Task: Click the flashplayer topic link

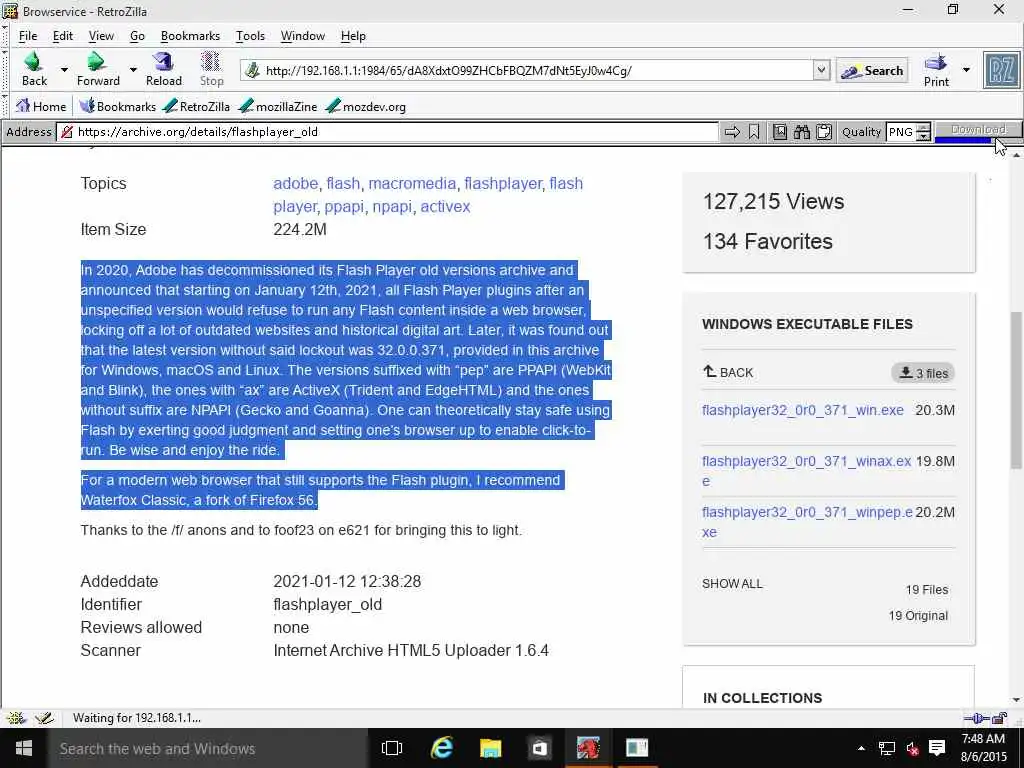Action: click(503, 184)
